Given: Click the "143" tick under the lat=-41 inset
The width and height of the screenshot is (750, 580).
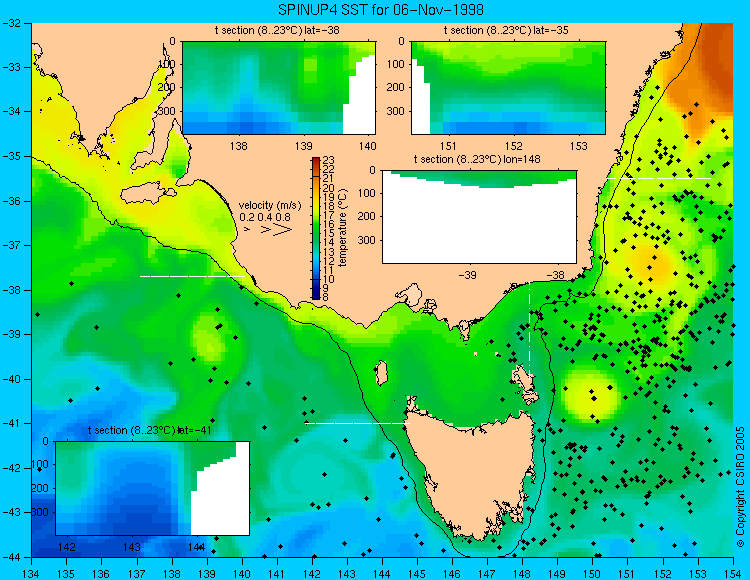Looking at the screenshot, I should [x=132, y=547].
